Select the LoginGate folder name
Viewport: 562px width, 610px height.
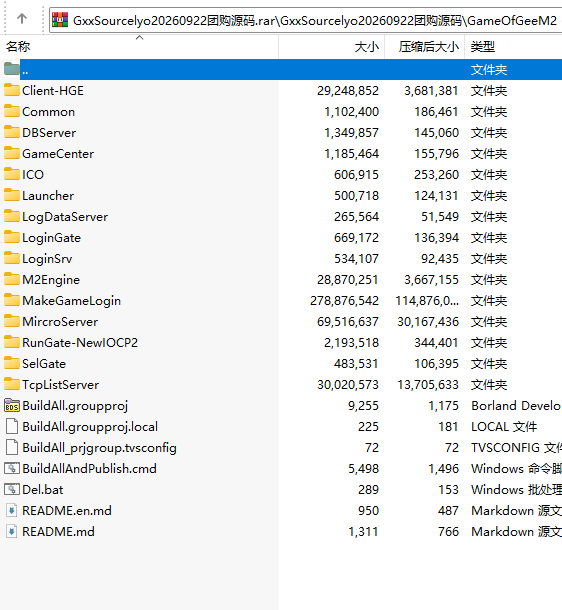click(51, 238)
